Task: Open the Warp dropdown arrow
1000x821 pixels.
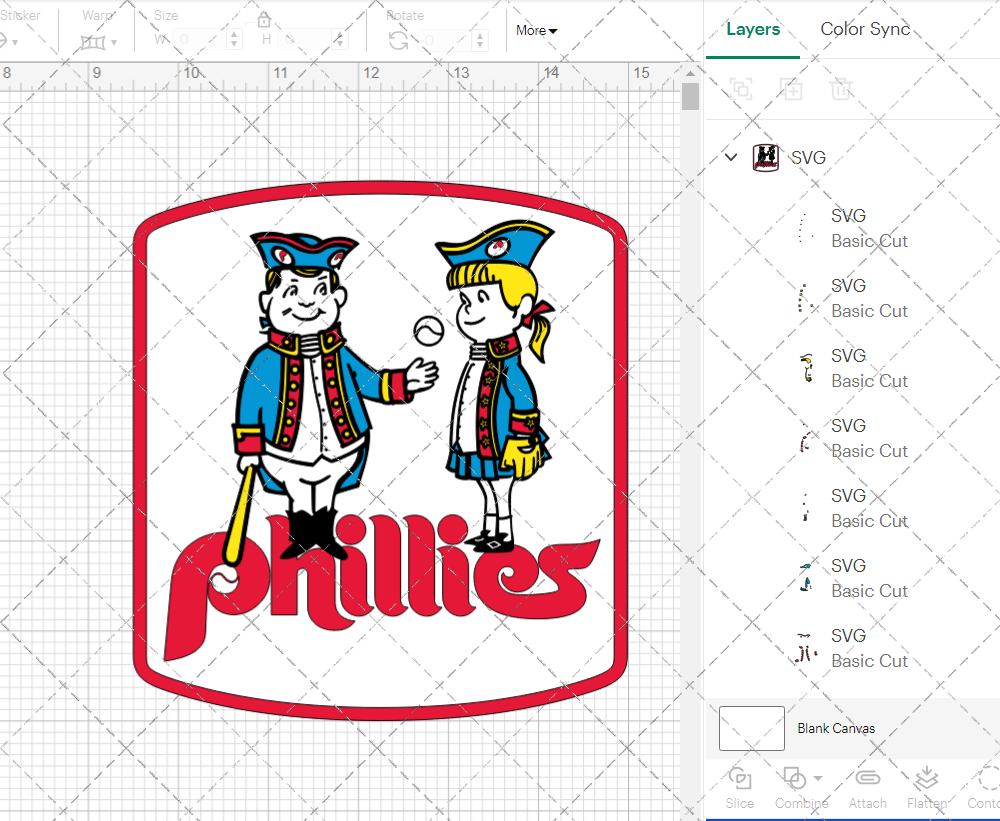Action: click(114, 43)
